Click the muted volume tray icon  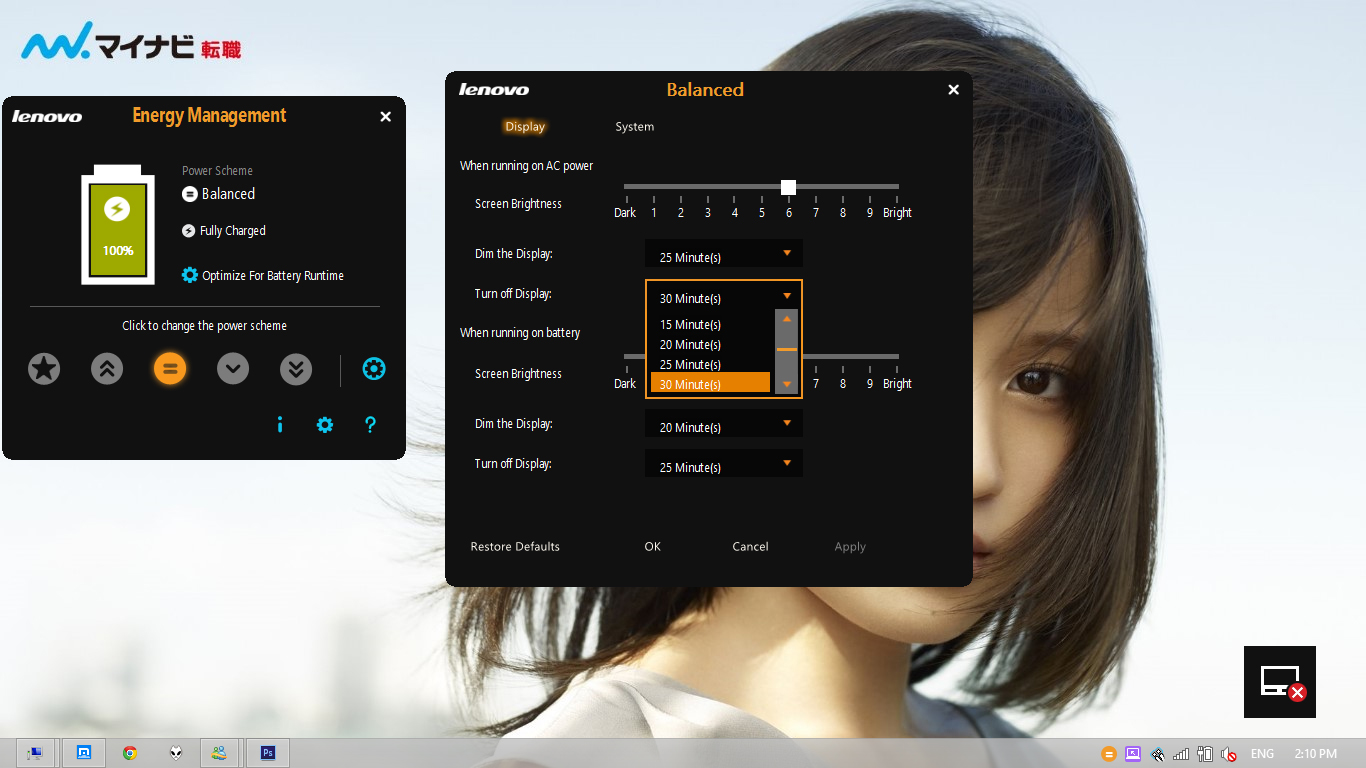(1229, 754)
